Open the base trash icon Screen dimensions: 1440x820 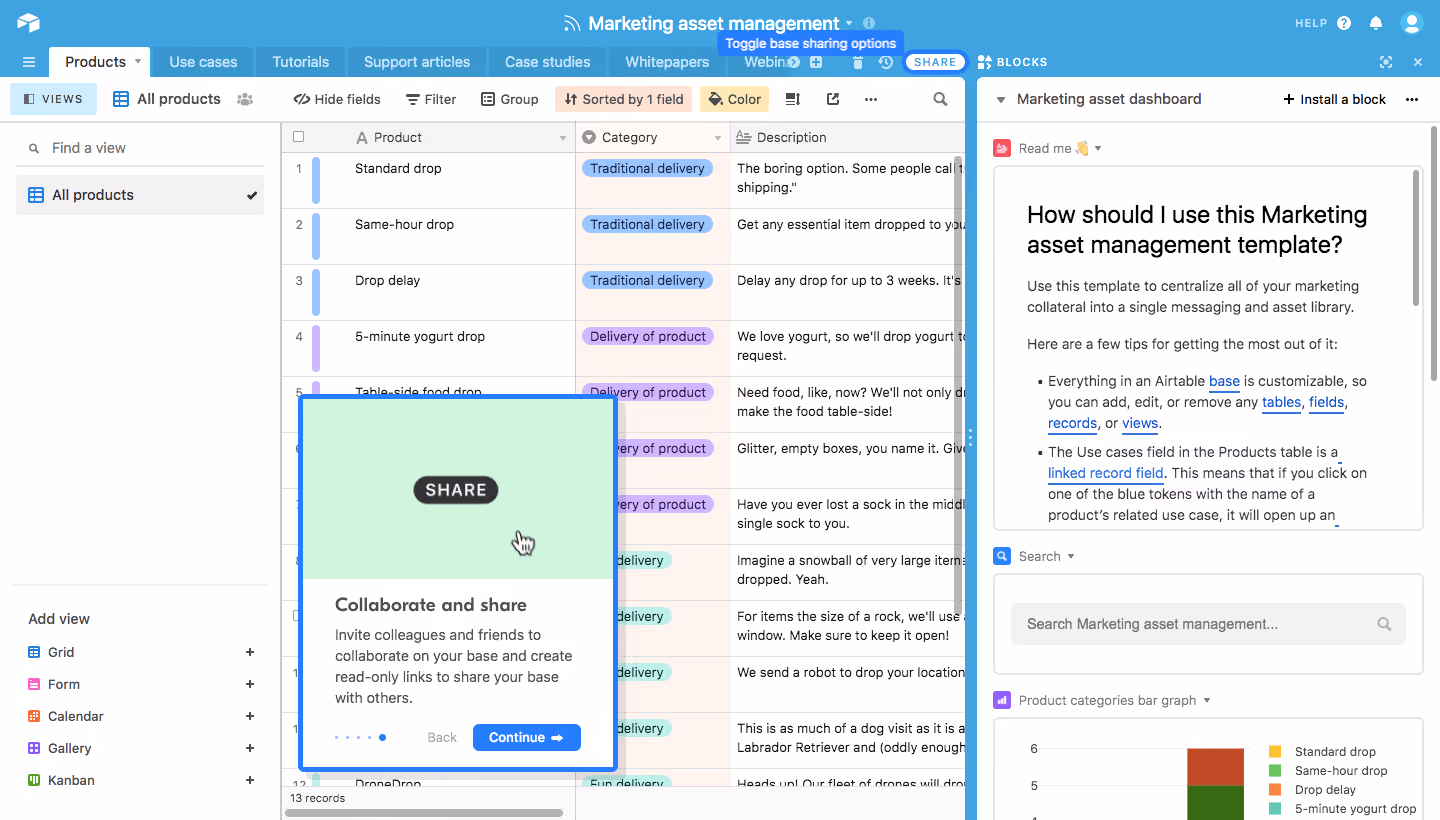858,62
